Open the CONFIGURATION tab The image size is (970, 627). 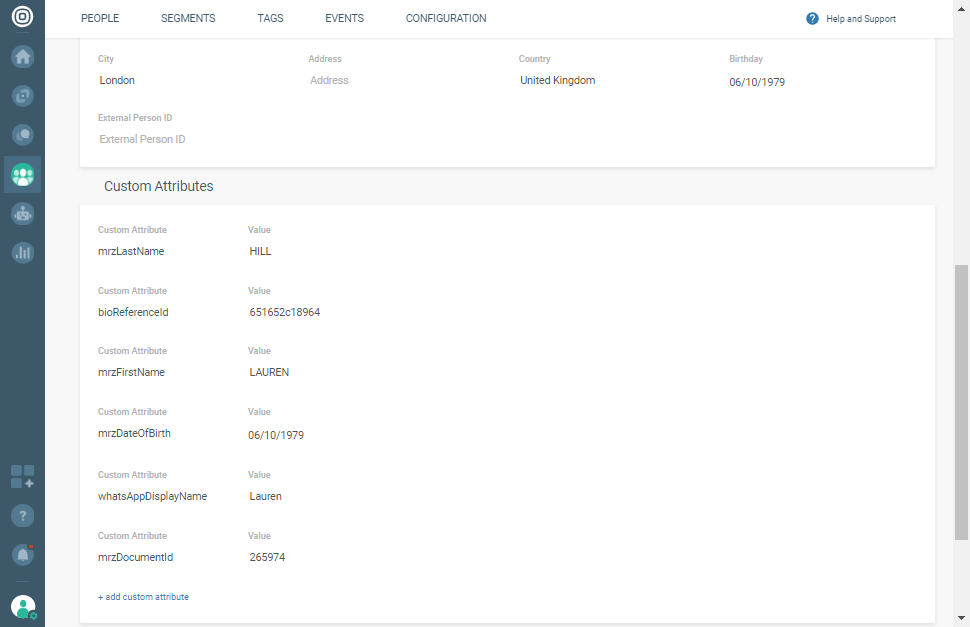click(x=446, y=19)
